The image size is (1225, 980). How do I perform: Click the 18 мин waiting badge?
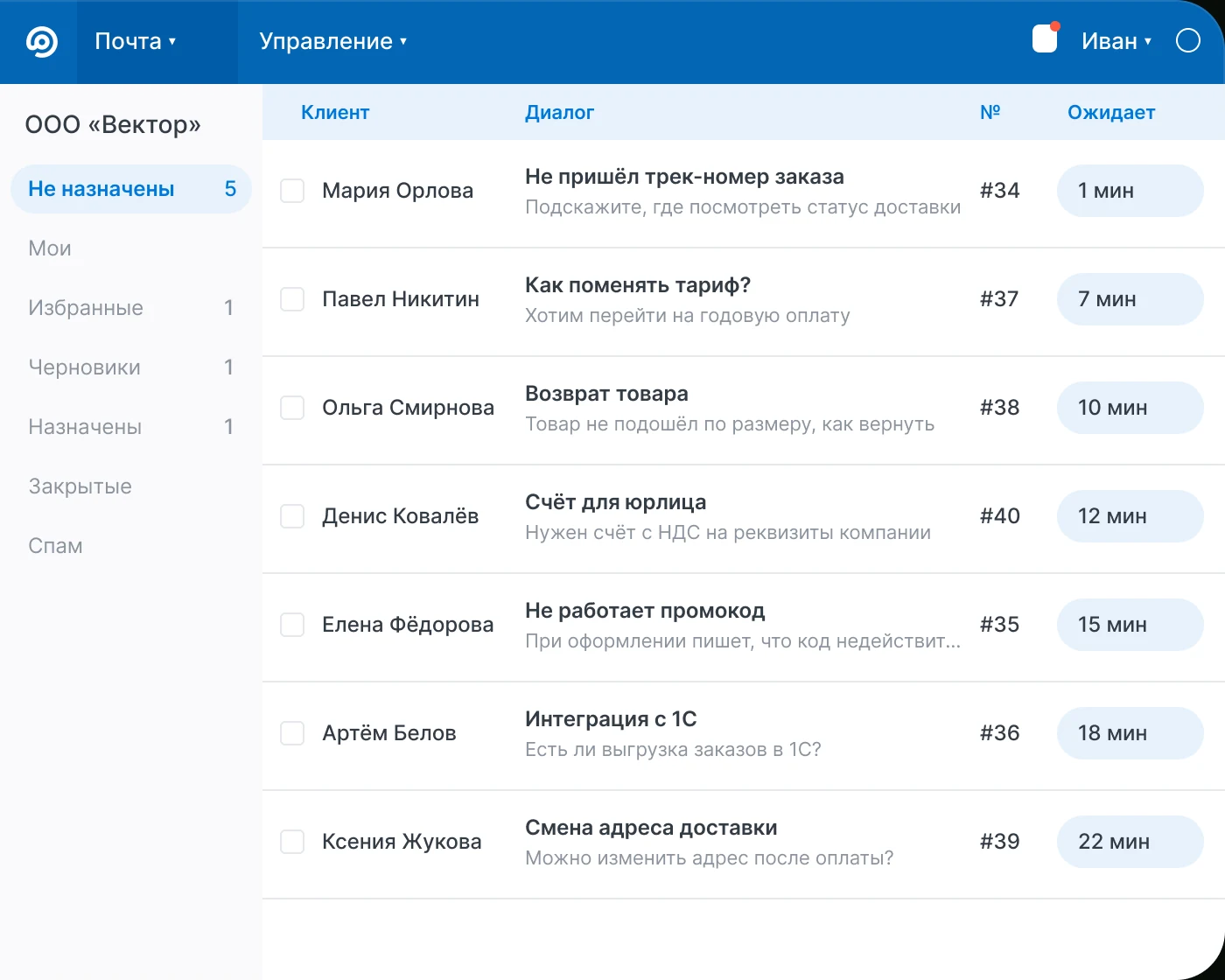tap(1130, 733)
